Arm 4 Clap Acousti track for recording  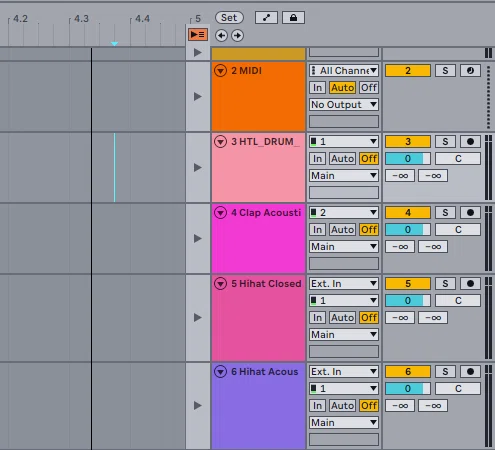click(470, 213)
